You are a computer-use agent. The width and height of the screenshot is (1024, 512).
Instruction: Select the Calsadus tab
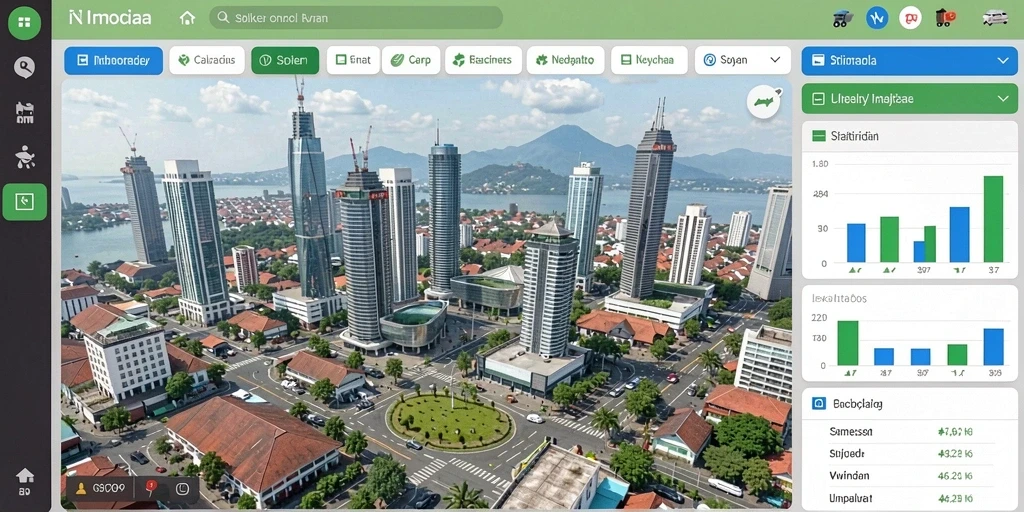point(207,60)
